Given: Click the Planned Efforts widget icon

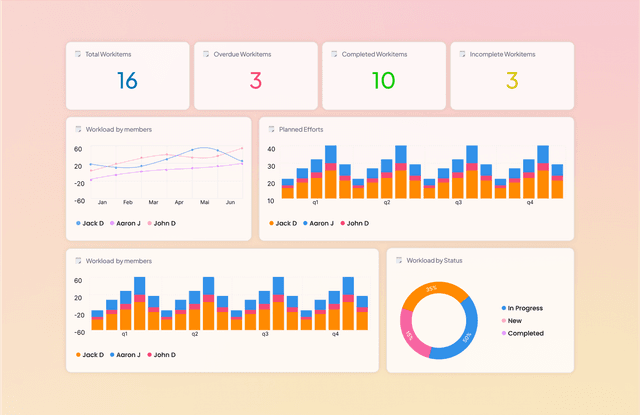Looking at the screenshot, I should click(x=271, y=129).
